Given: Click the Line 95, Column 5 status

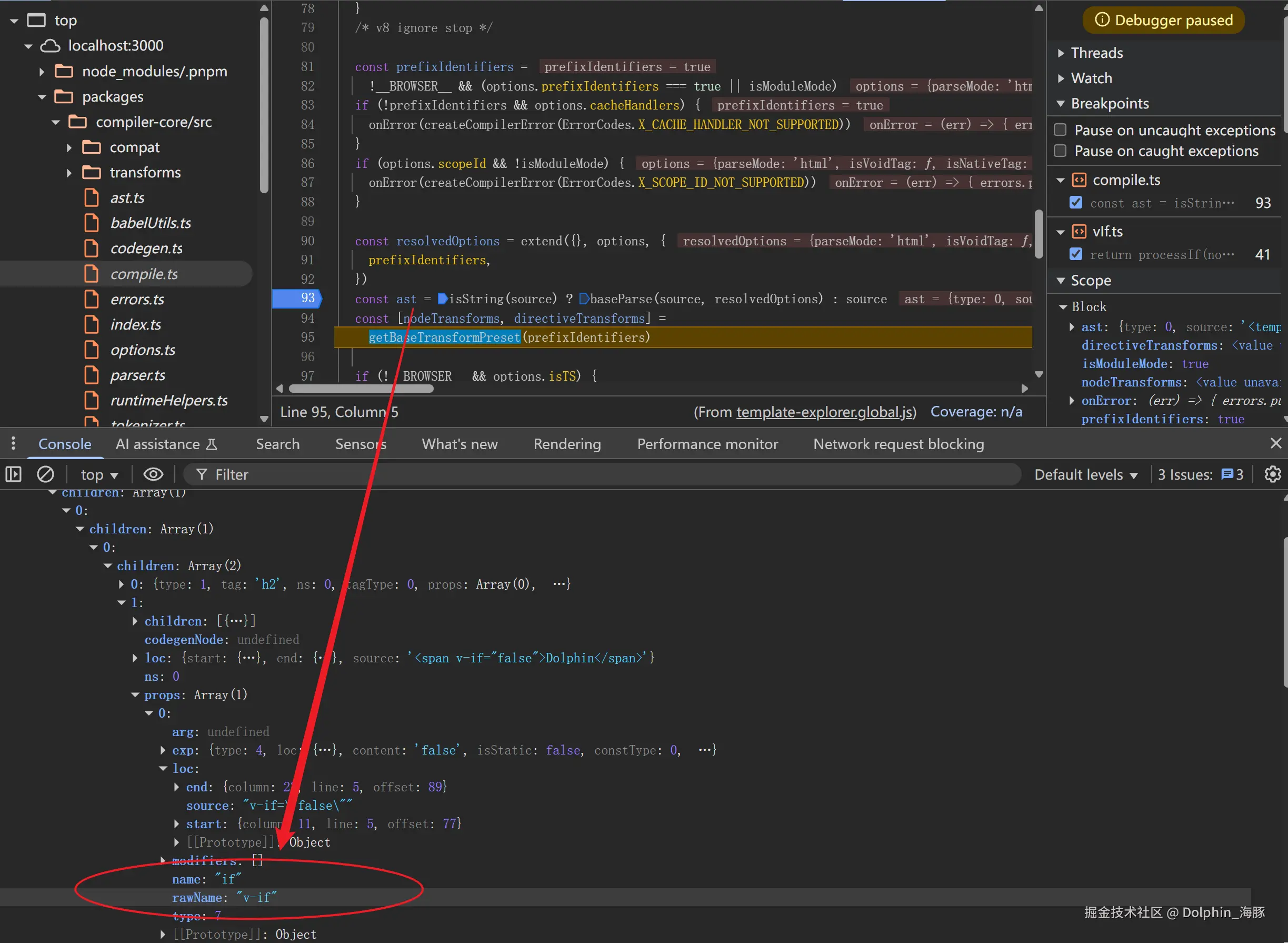Looking at the screenshot, I should [x=339, y=412].
